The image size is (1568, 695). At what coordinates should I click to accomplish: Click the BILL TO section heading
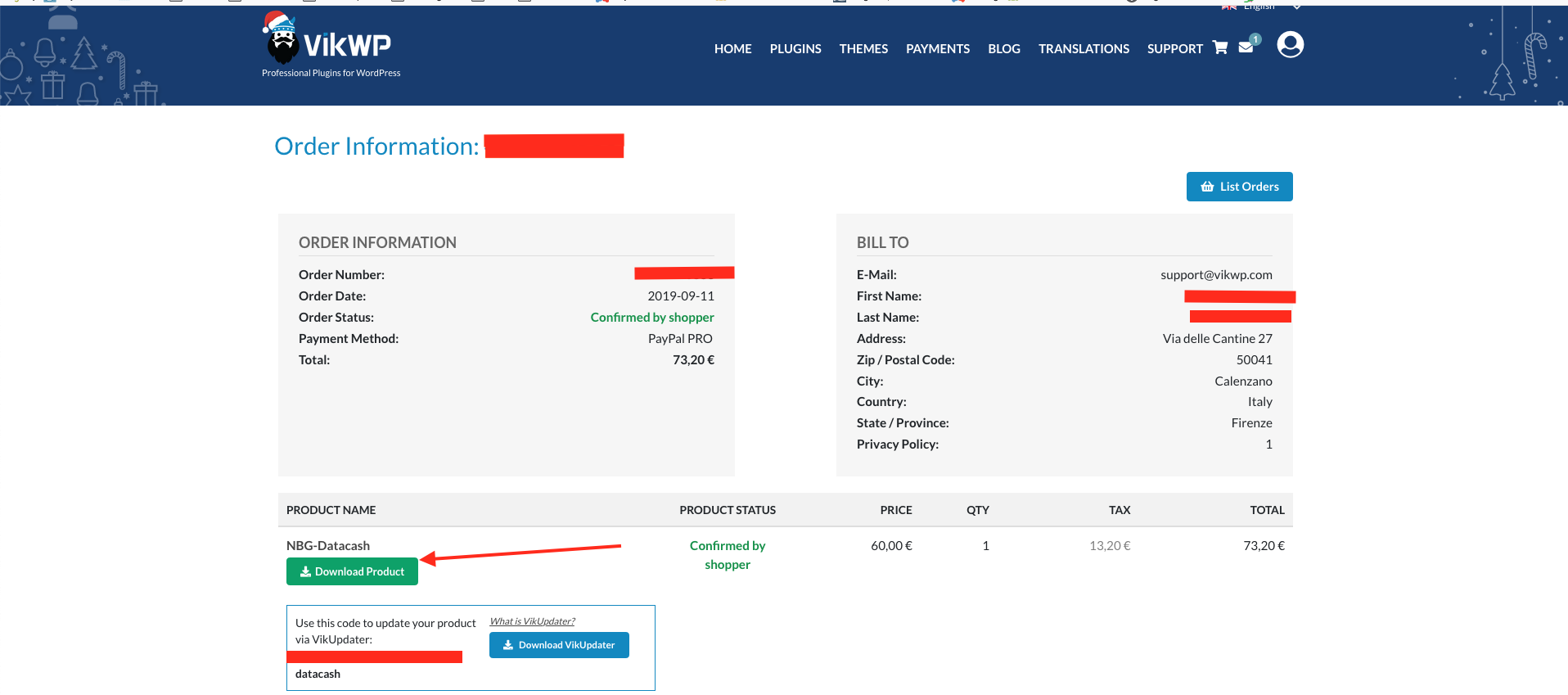882,242
